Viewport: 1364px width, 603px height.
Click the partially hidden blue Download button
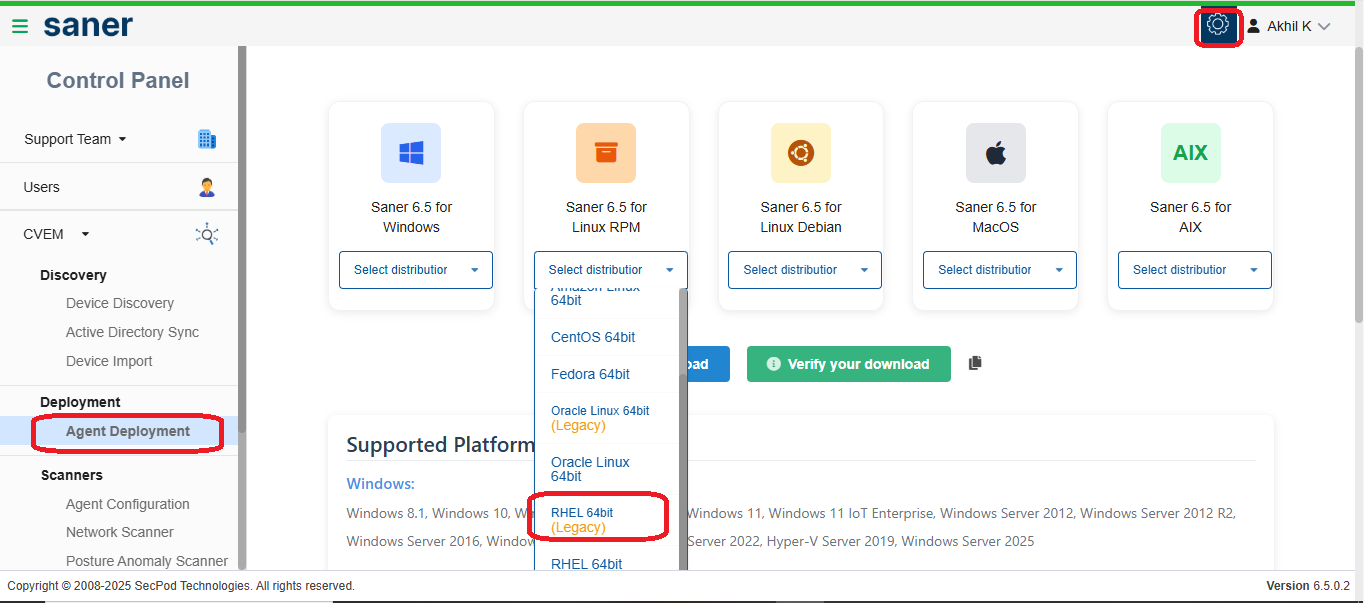click(708, 364)
